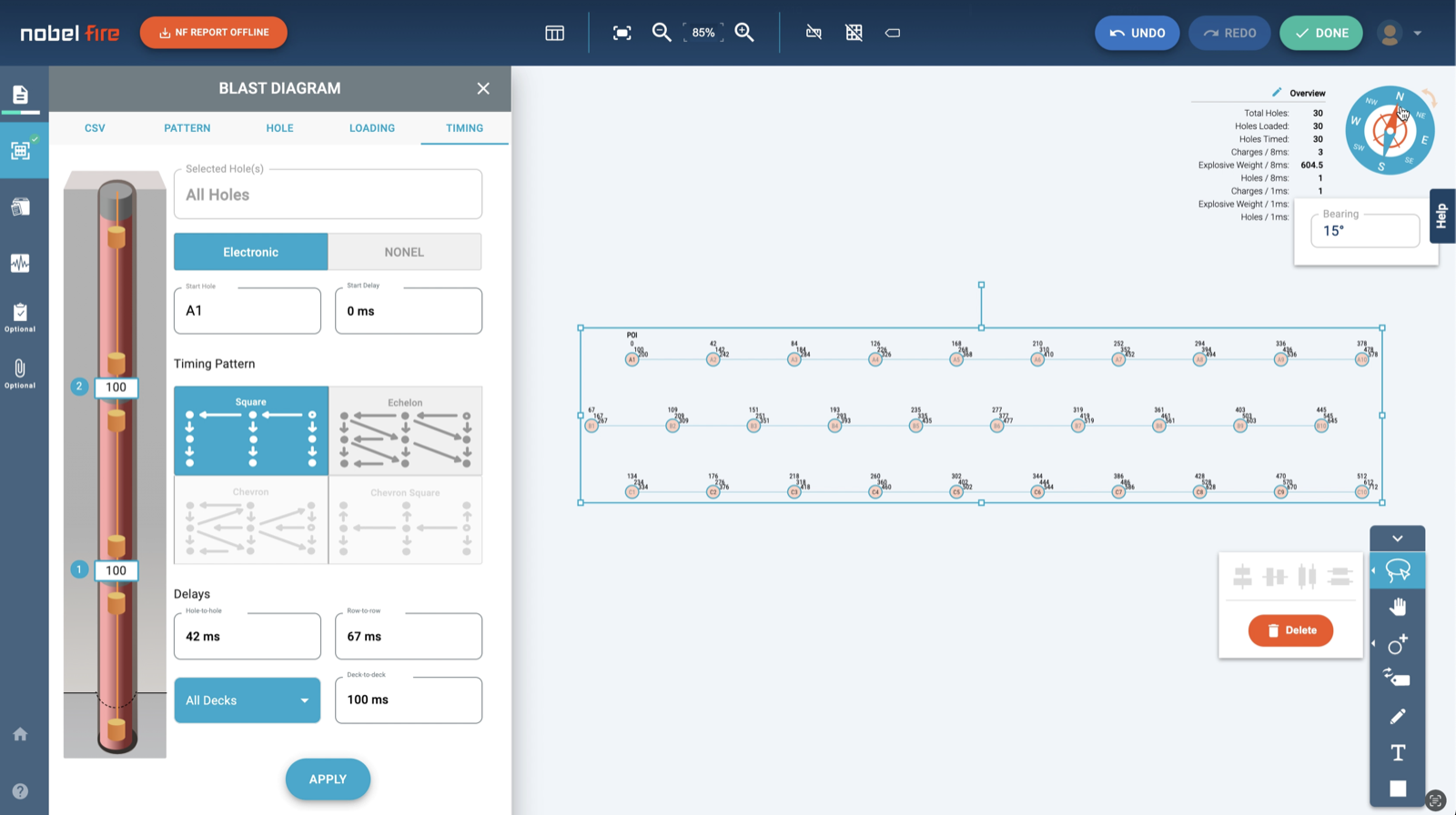Viewport: 1456px width, 815px height.
Task: Open the document icon in left sidebar
Action: (x=20, y=95)
